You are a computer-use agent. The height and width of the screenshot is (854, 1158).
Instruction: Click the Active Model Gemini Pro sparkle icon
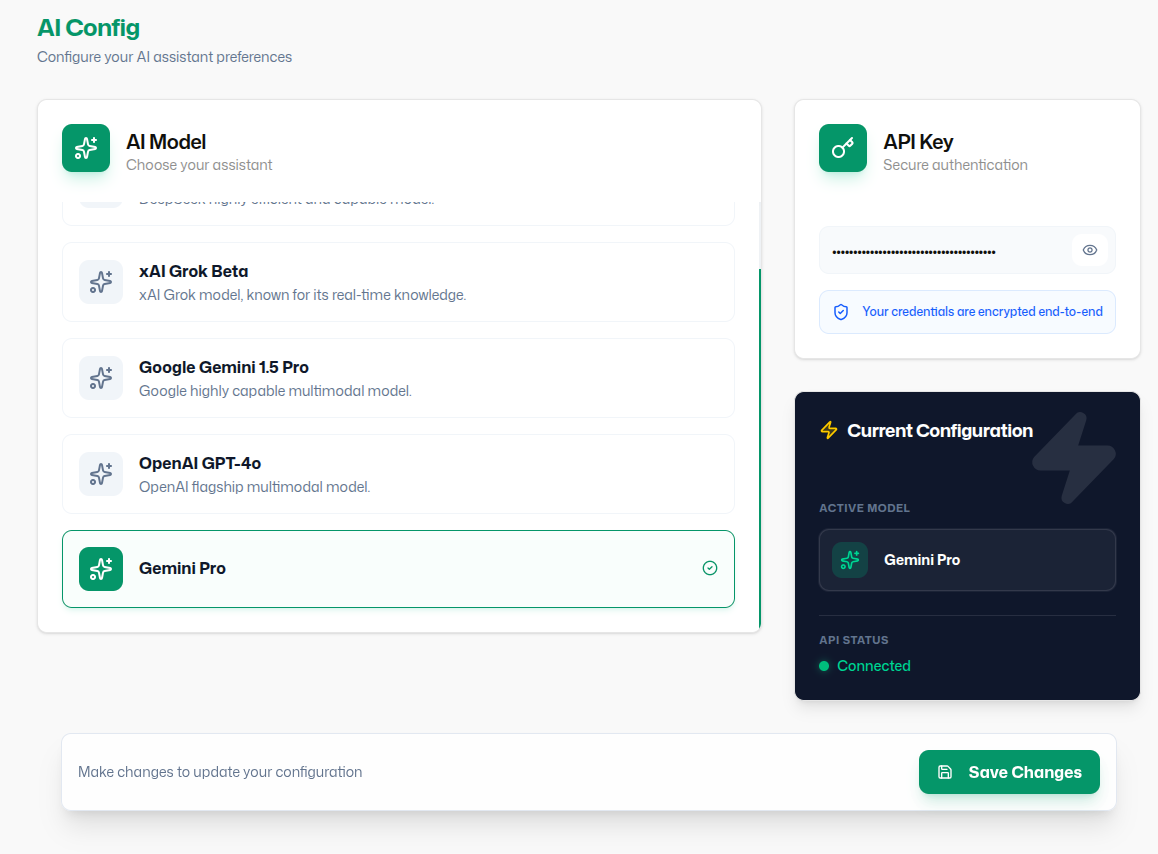point(850,559)
